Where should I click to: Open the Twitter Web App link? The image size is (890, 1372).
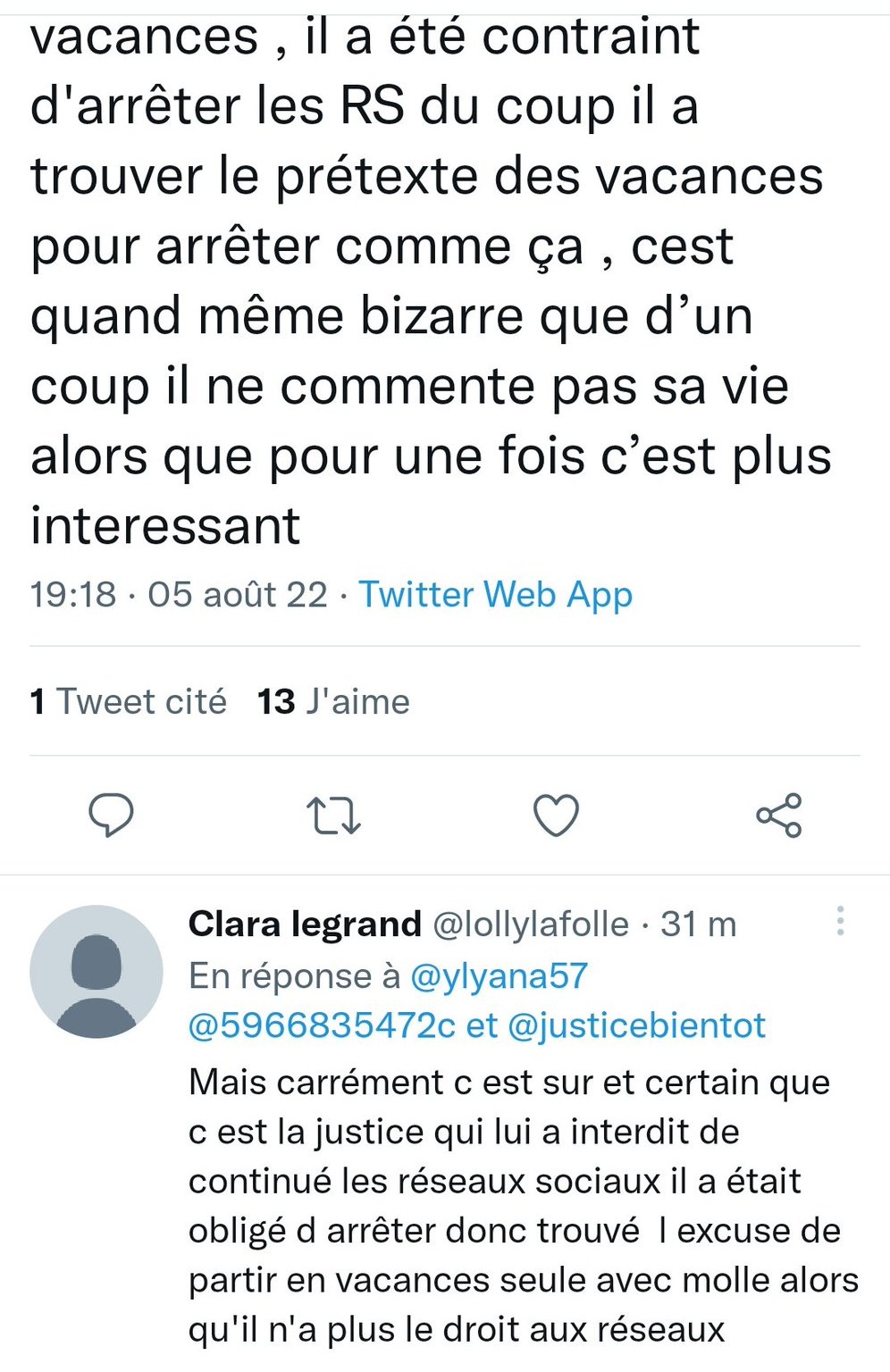pyautogui.click(x=496, y=595)
